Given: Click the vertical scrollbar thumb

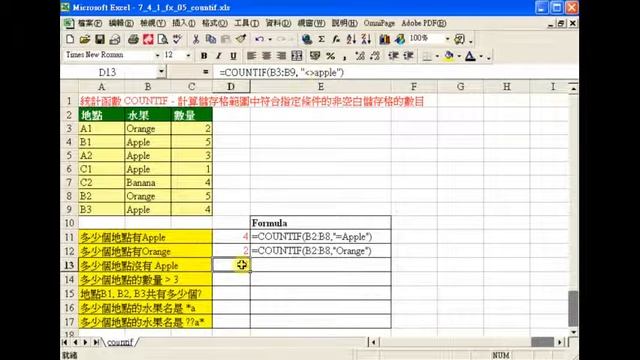Looking at the screenshot, I should click(573, 308).
